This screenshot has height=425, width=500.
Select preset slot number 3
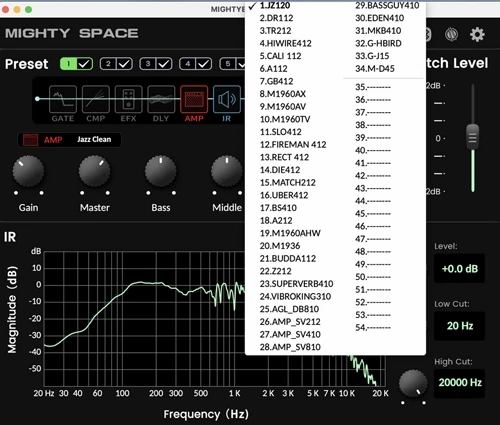pyautogui.click(x=148, y=64)
